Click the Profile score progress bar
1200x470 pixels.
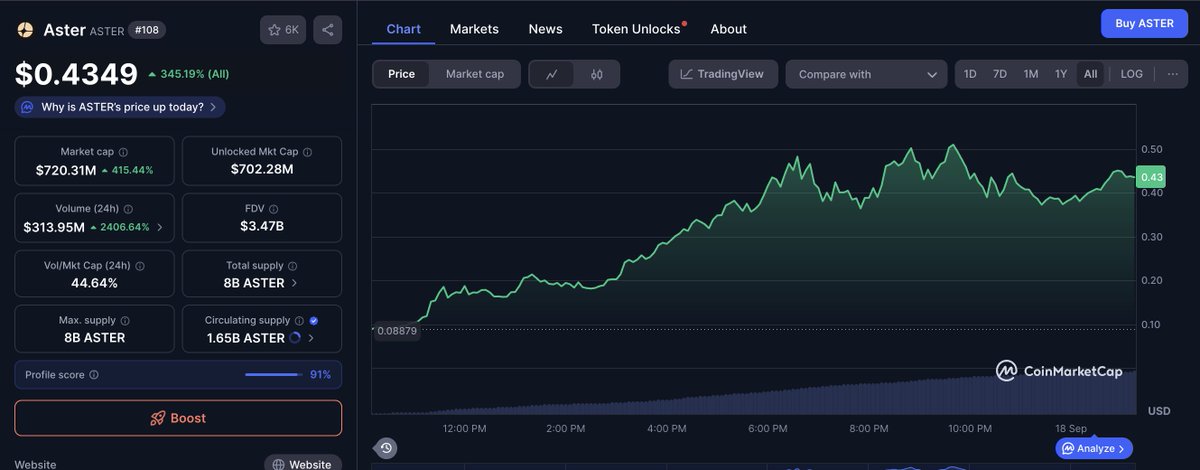273,375
